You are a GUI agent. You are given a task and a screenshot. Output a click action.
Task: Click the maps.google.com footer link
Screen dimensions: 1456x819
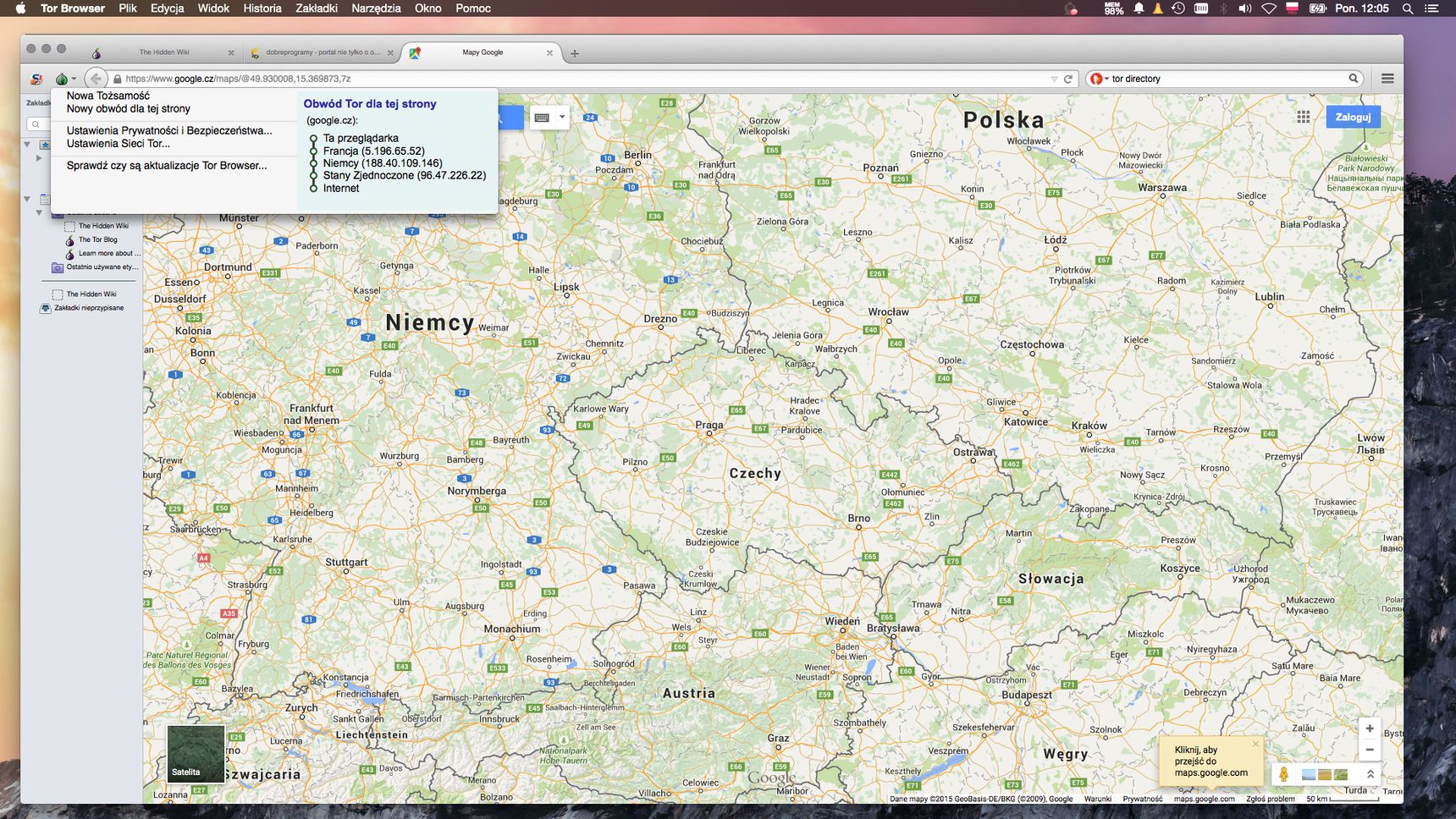coord(1204,799)
